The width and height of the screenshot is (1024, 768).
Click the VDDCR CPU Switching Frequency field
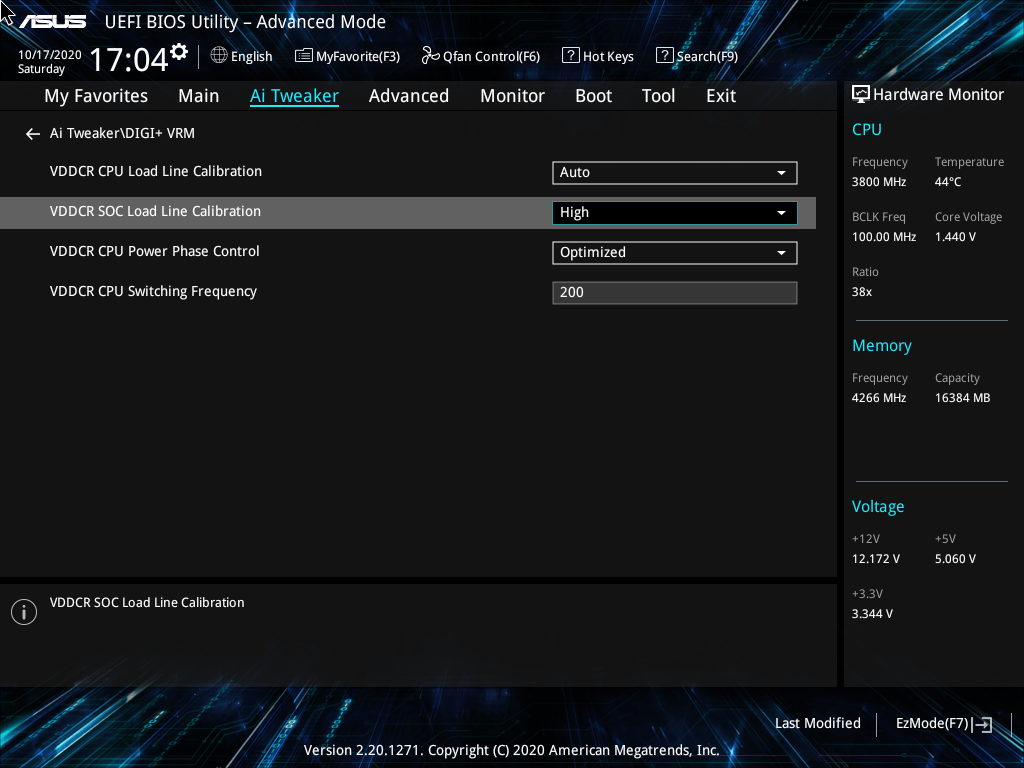pyautogui.click(x=675, y=293)
